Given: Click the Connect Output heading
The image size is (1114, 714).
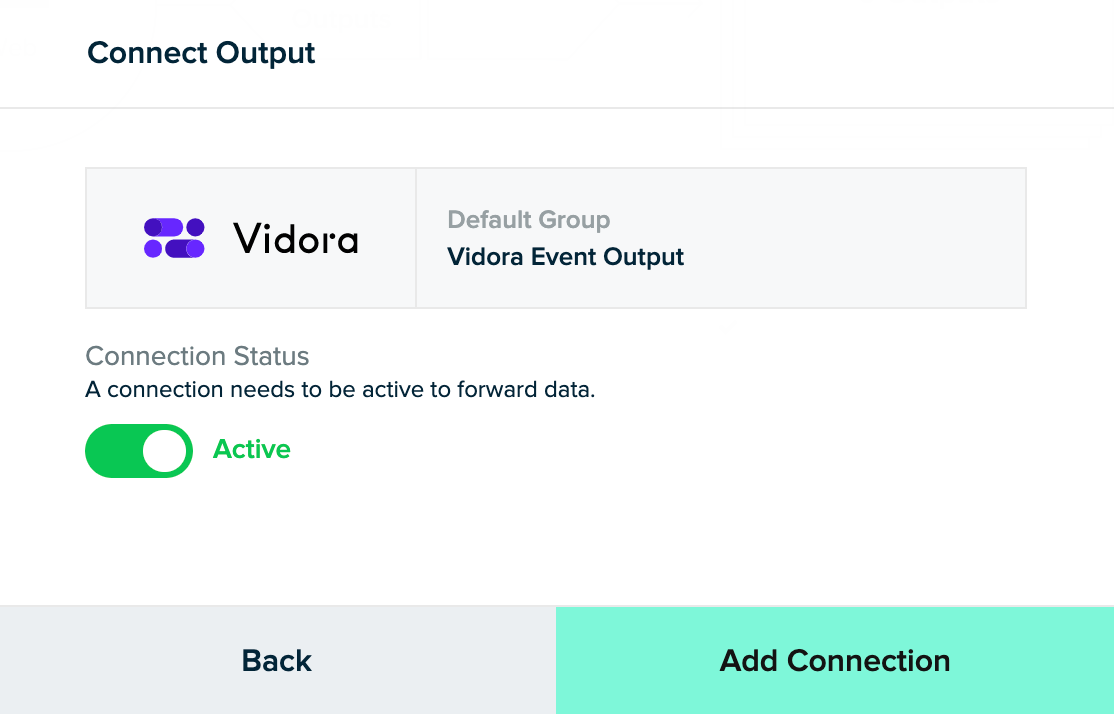Looking at the screenshot, I should [201, 53].
